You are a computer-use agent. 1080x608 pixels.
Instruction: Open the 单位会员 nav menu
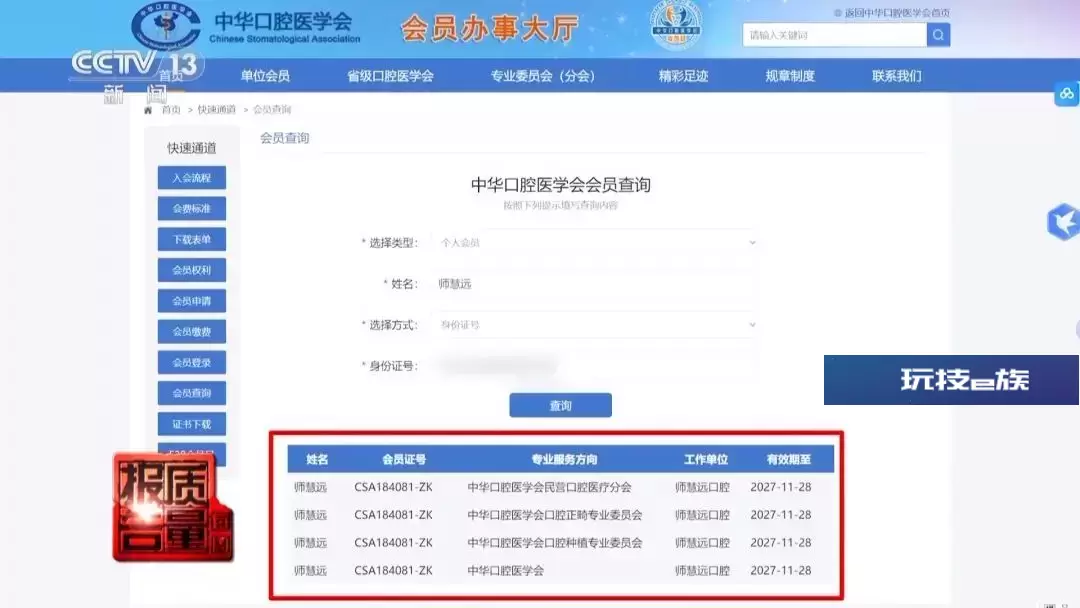point(265,76)
